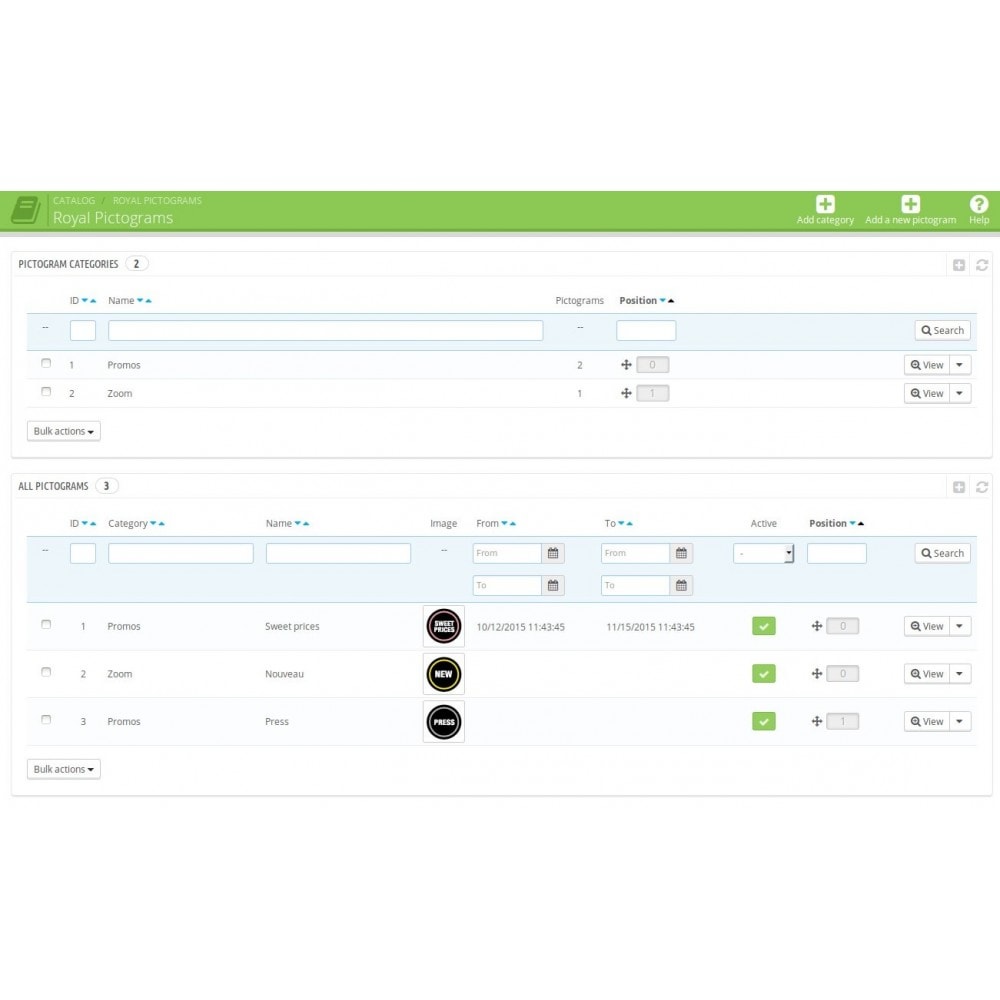Sort categories by Name descending arrow
Viewport: 1000px width, 1000px height.
tap(140, 300)
